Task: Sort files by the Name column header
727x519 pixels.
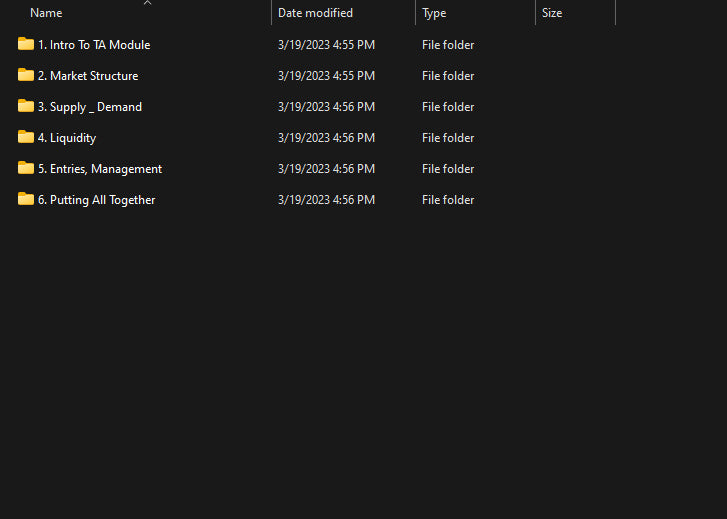Action: coord(46,13)
